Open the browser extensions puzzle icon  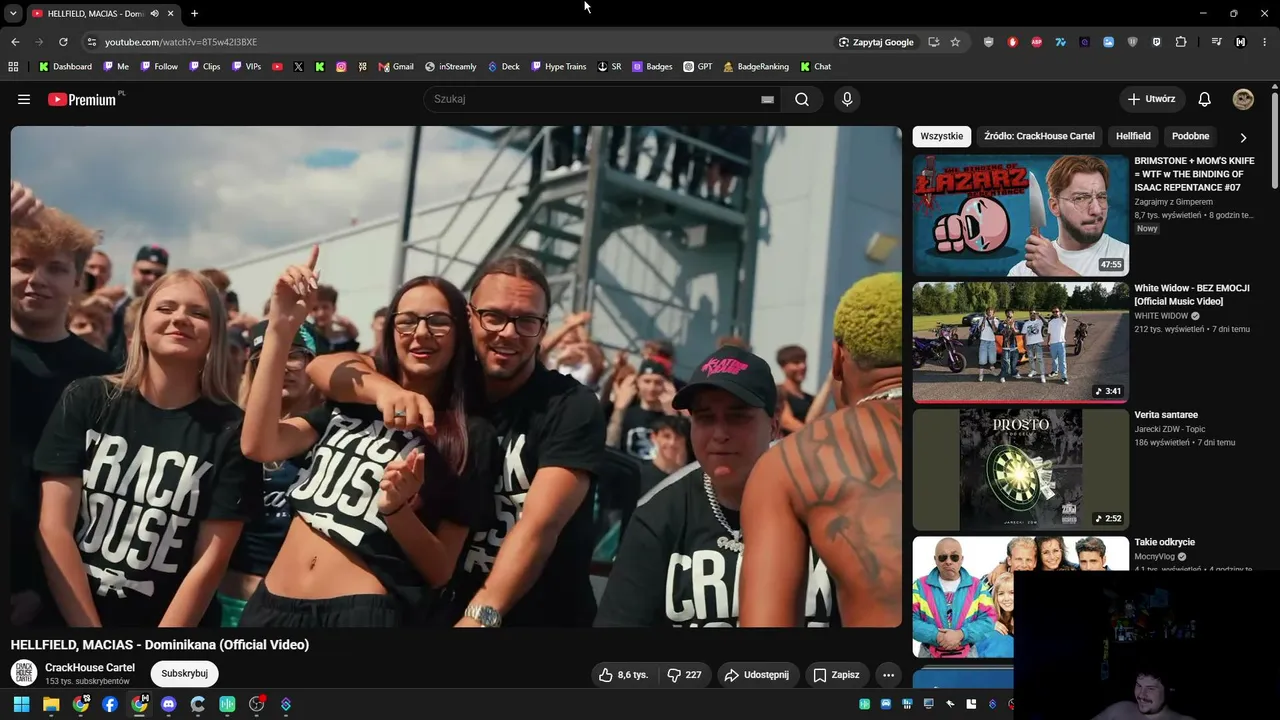(1181, 42)
